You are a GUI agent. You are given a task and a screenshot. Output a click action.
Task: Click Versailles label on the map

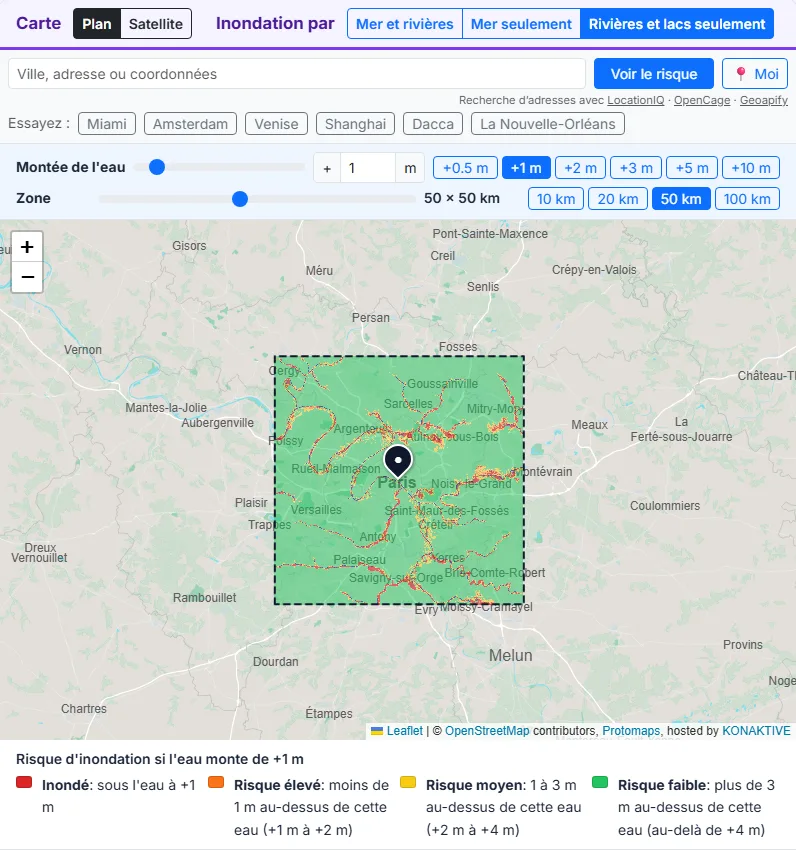pyautogui.click(x=316, y=510)
